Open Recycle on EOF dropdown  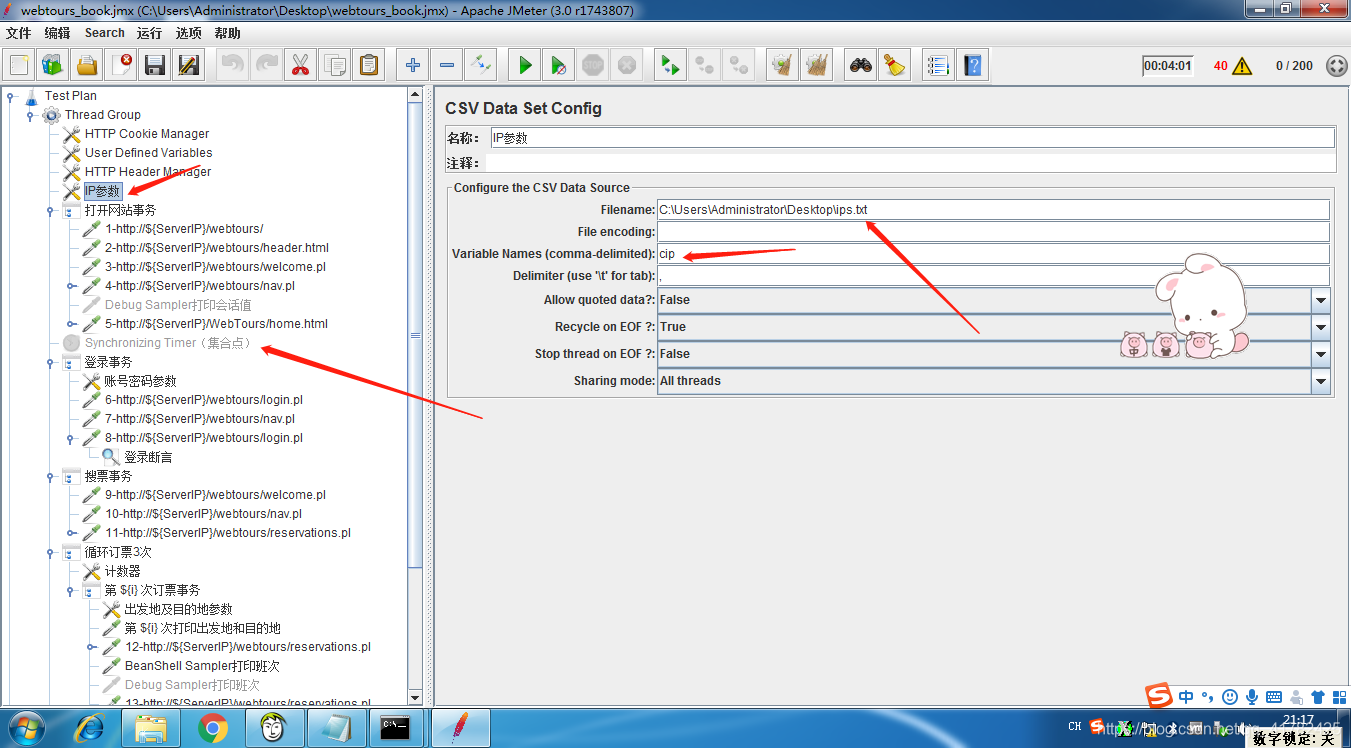point(1321,327)
